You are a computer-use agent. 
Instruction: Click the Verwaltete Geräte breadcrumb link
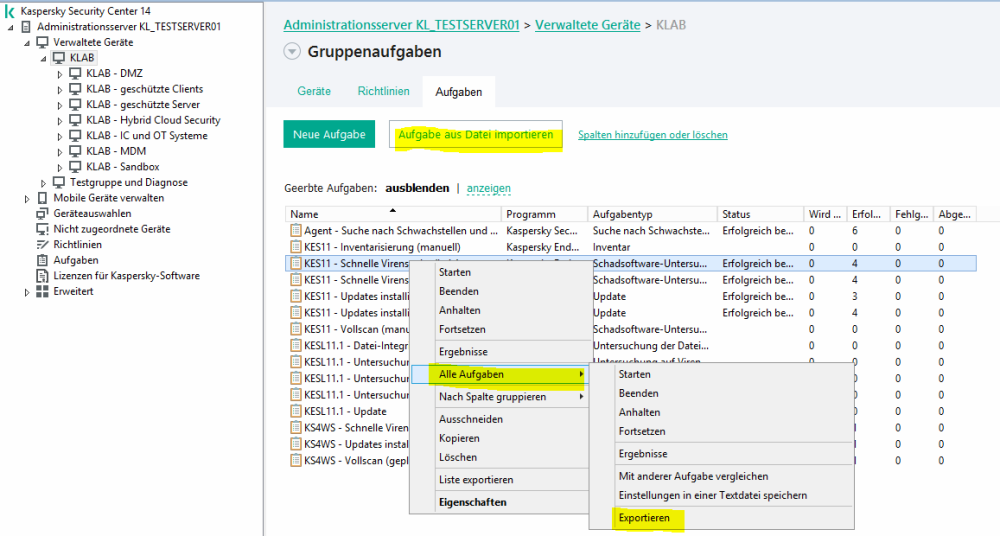click(x=587, y=25)
